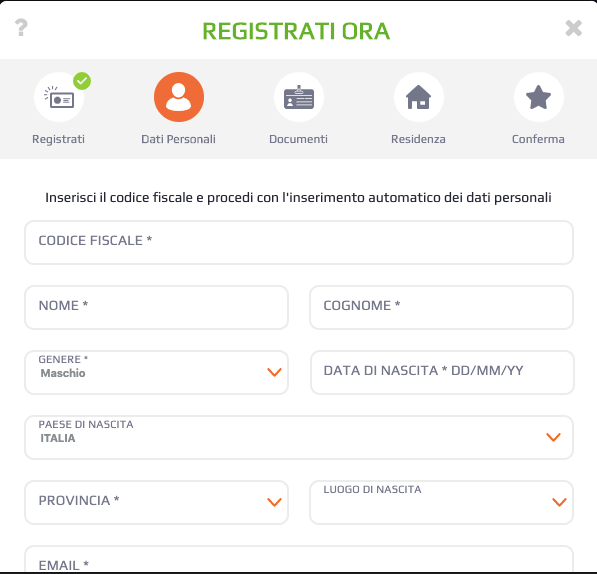Expand the Paese di Nascita dropdown
Screen dimensions: 597x574
point(299,437)
